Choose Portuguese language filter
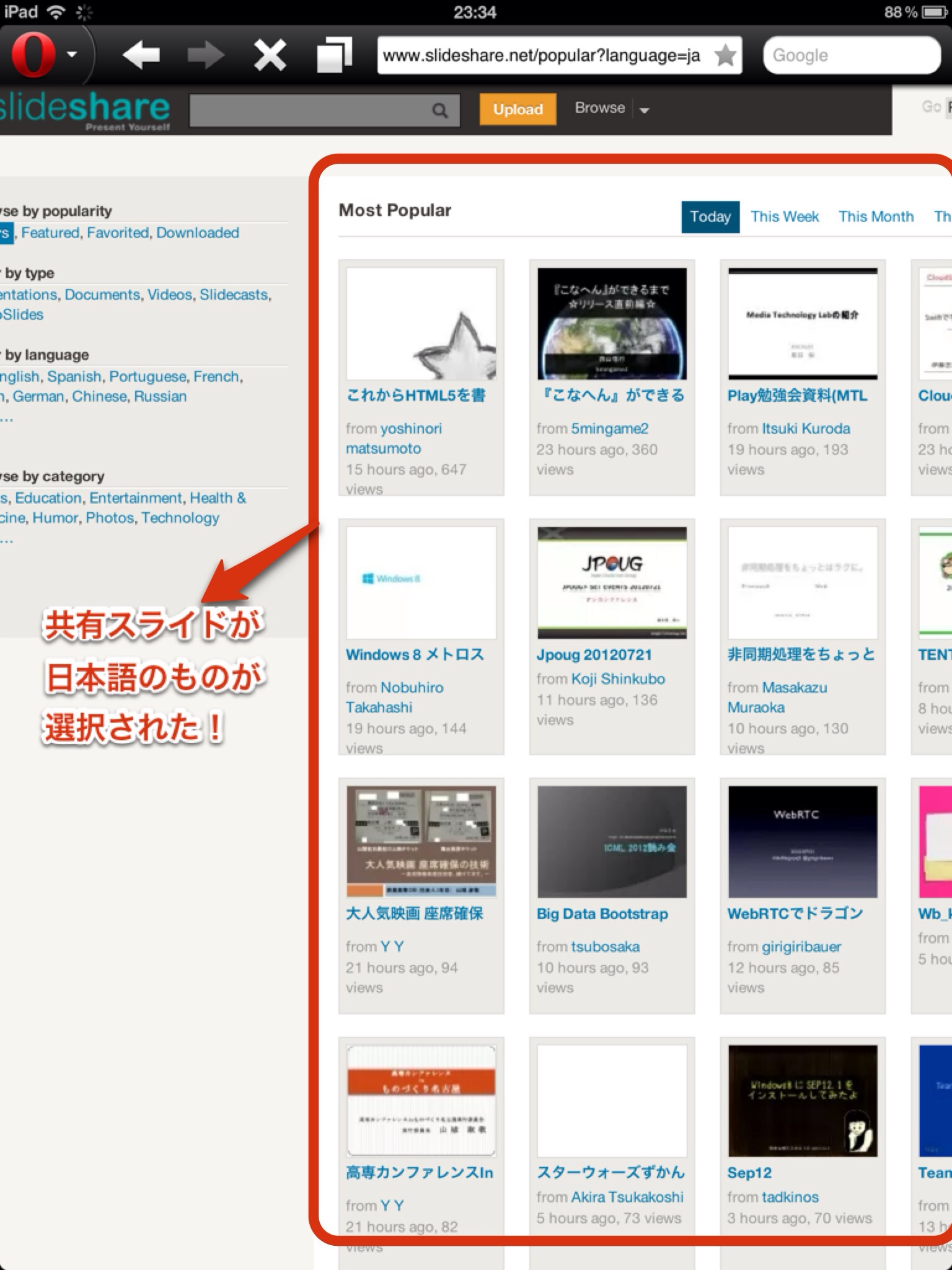 pos(148,376)
